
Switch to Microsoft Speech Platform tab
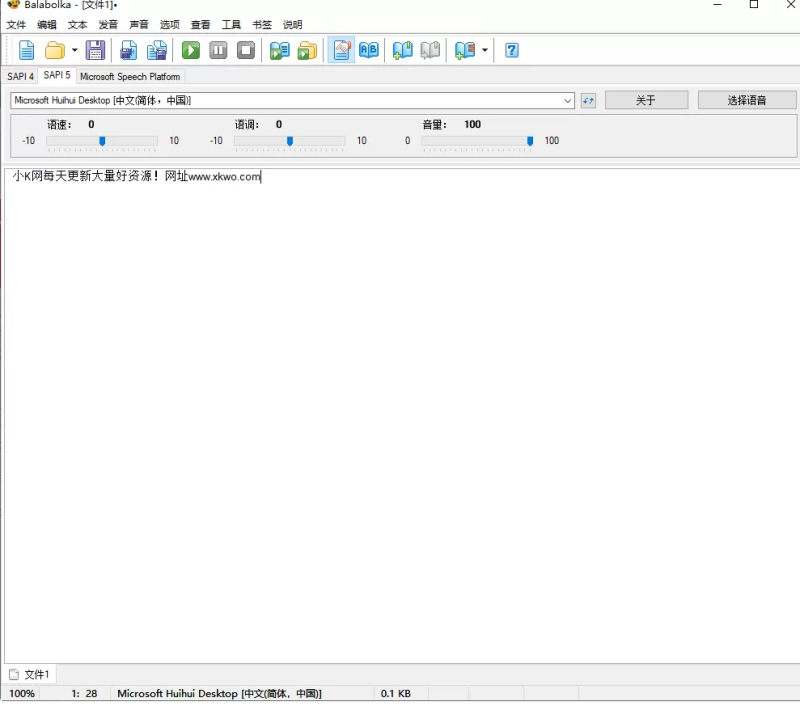[x=130, y=77]
